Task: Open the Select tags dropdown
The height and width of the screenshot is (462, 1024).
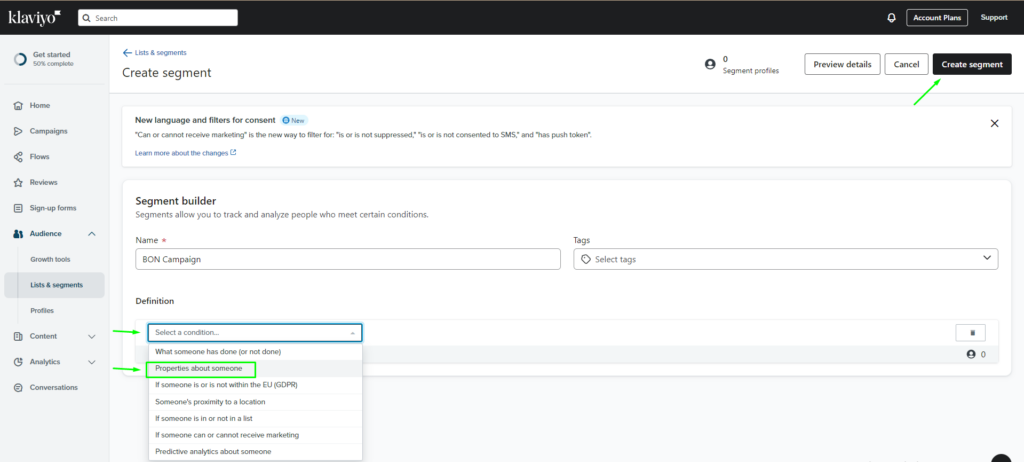Action: (x=785, y=259)
